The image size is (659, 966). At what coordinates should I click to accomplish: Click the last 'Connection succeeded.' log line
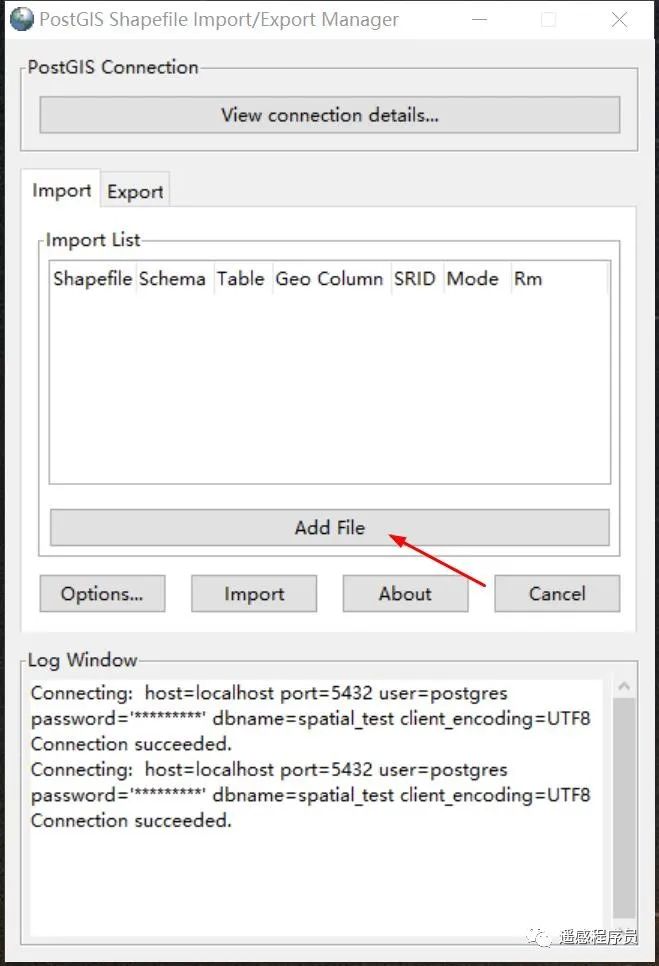[131, 820]
